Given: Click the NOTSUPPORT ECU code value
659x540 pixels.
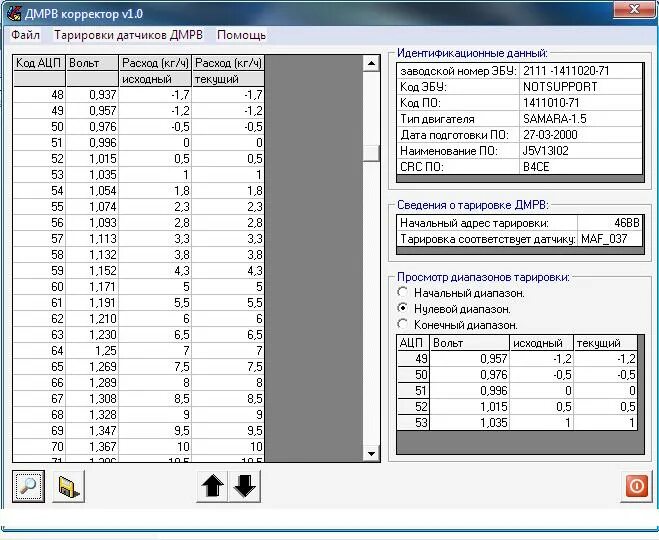Looking at the screenshot, I should point(581,87).
